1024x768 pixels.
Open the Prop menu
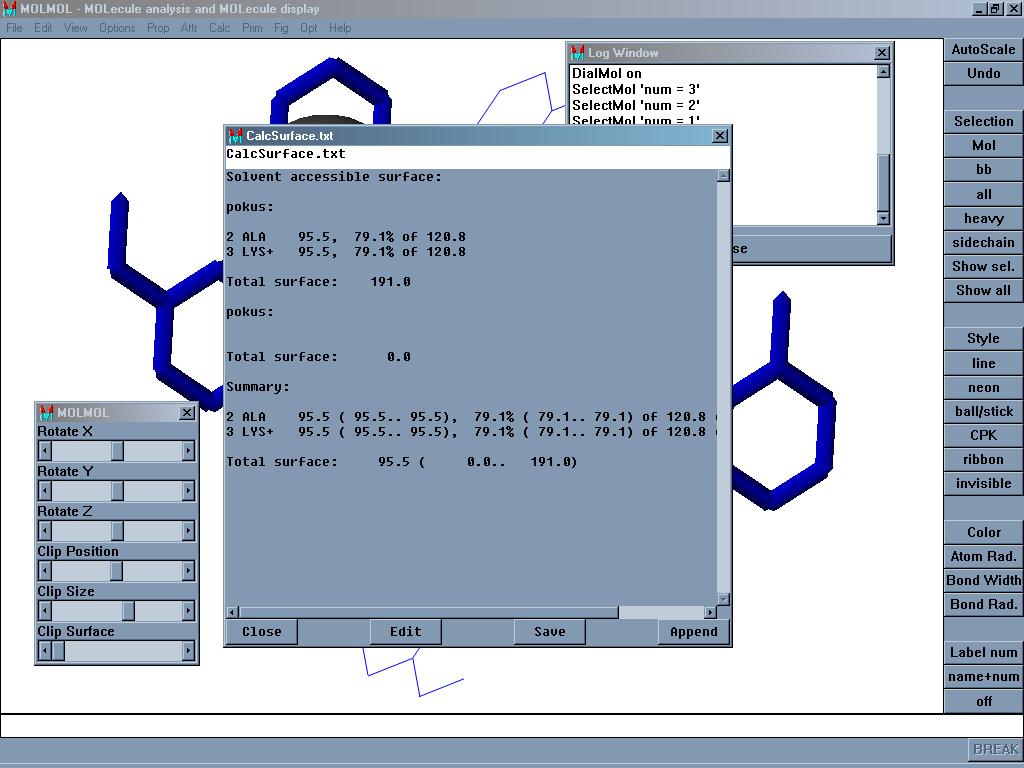click(157, 28)
